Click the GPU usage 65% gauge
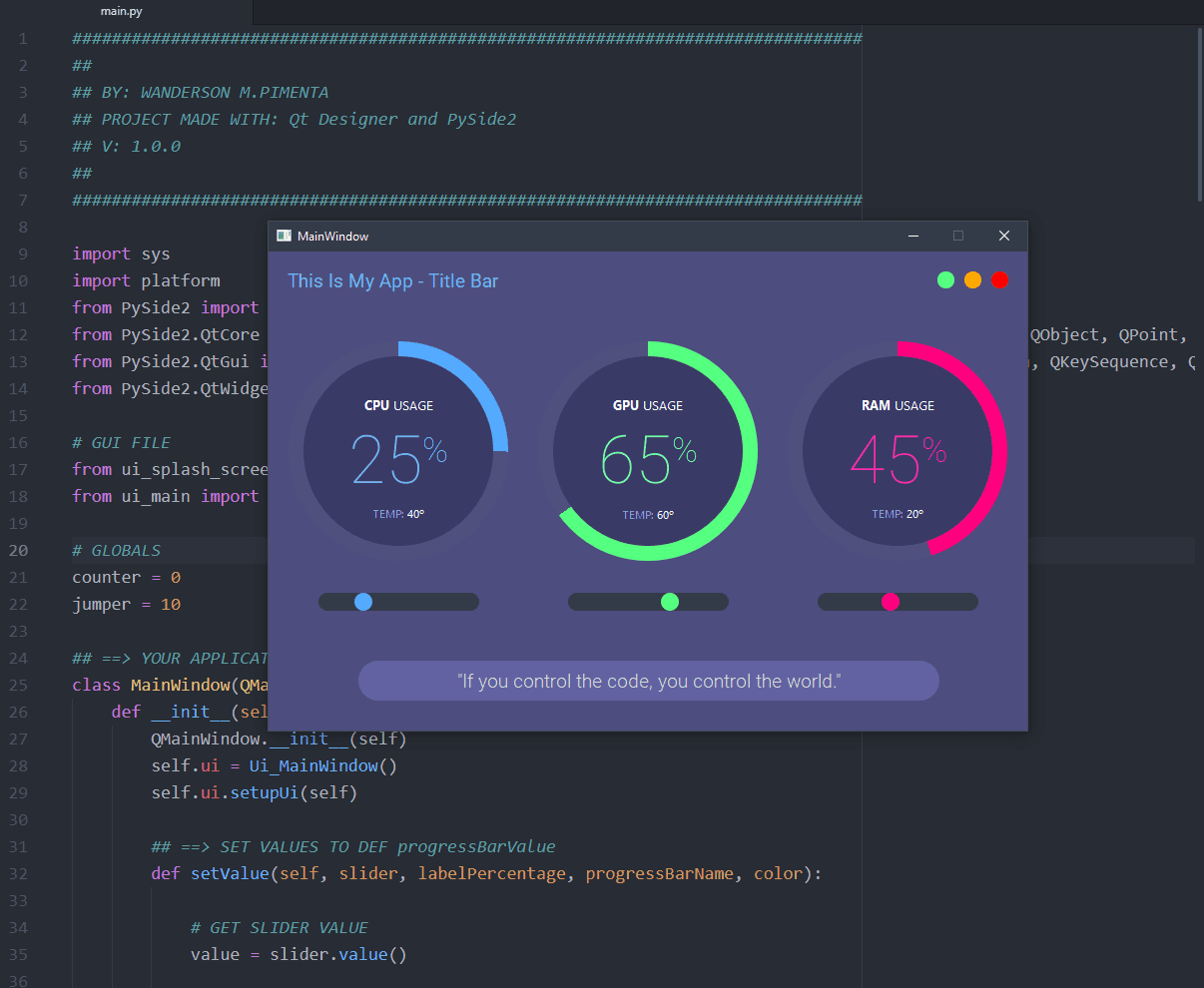This screenshot has width=1204, height=988. point(648,451)
